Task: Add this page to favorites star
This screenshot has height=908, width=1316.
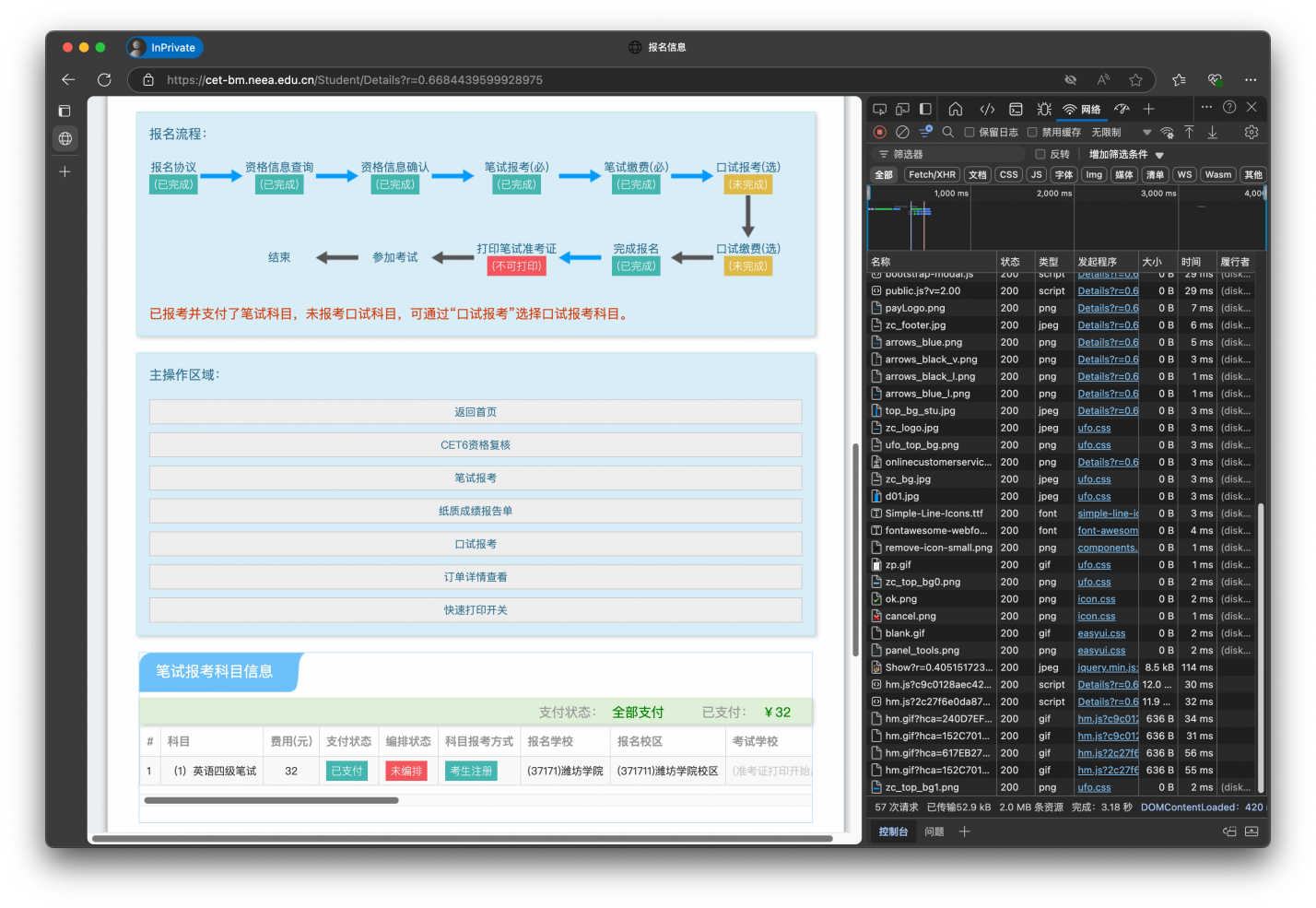Action: coord(1135,80)
